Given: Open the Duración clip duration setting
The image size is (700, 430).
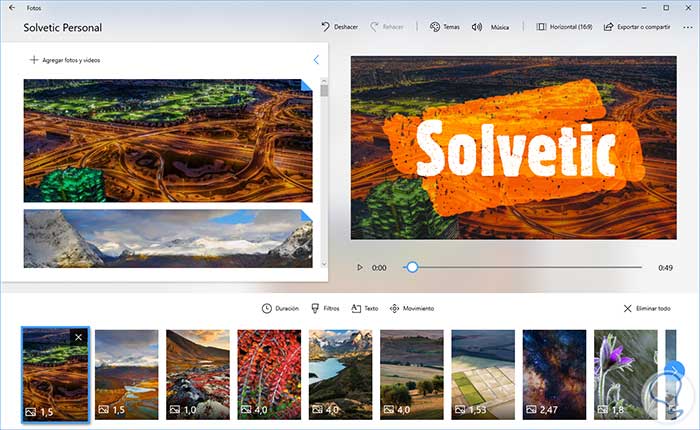Looking at the screenshot, I should (x=280, y=308).
